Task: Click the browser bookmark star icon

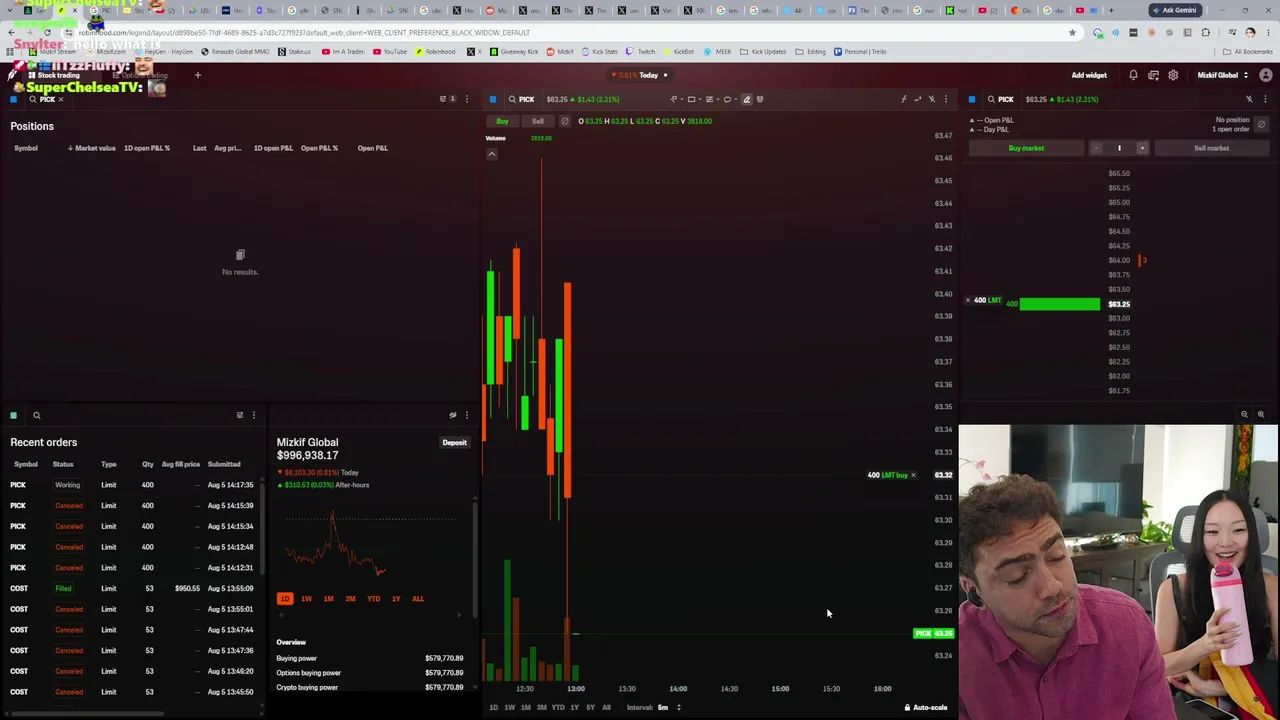Action: 1072,32
